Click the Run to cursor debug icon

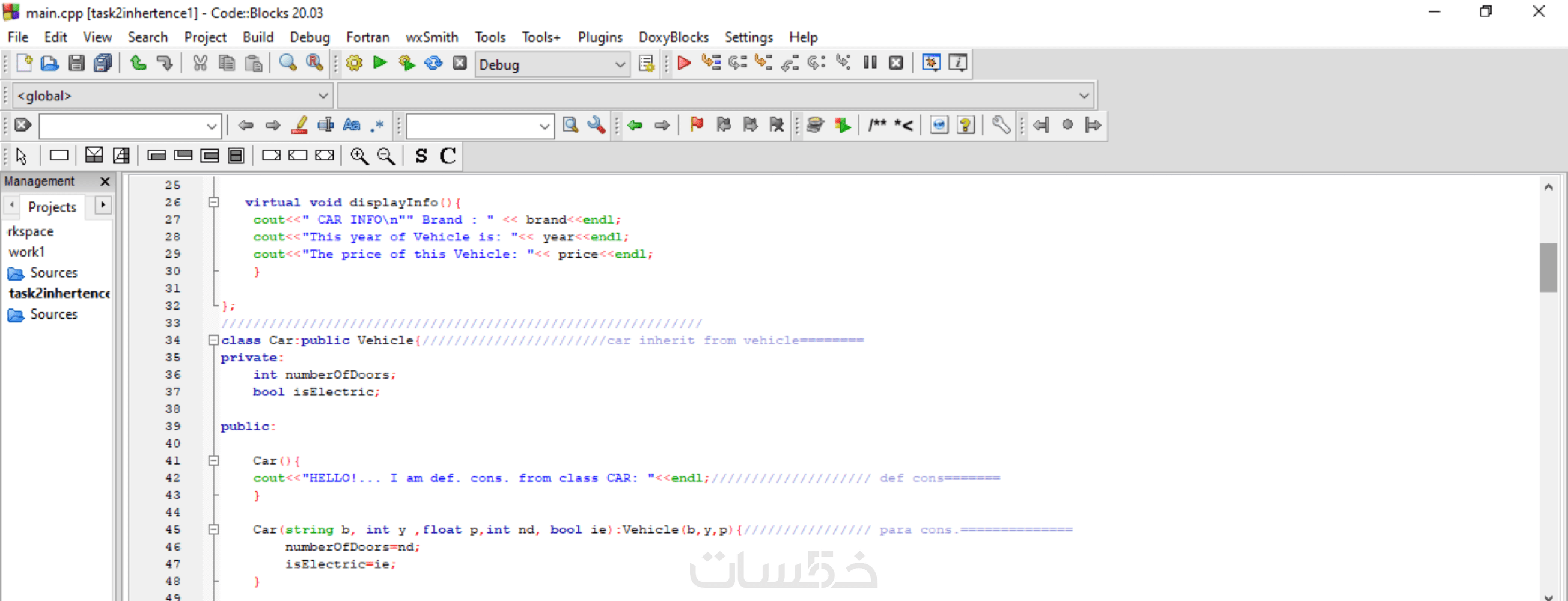[x=710, y=63]
